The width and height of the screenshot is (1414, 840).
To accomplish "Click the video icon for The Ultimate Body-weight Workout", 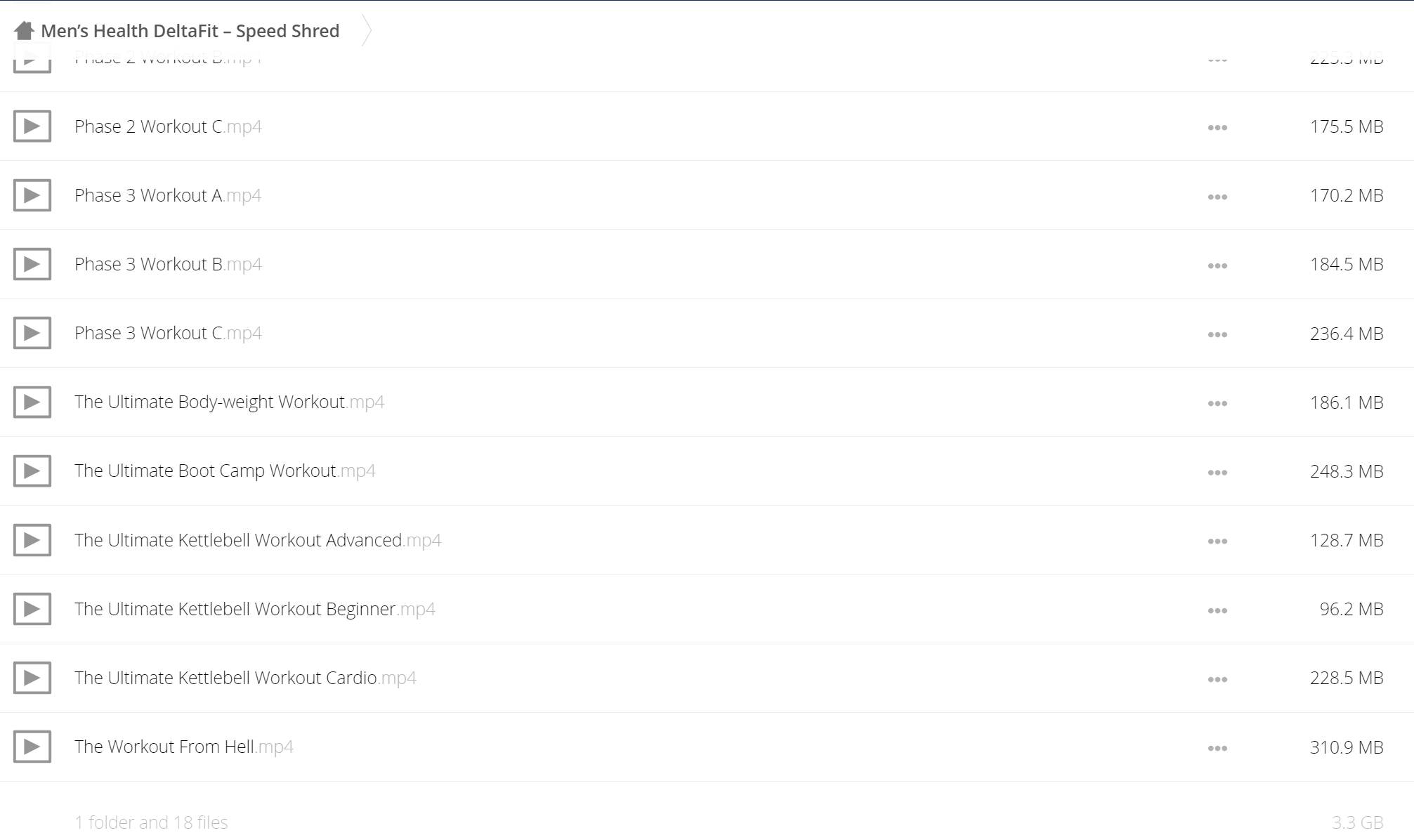I will pyautogui.click(x=32, y=402).
